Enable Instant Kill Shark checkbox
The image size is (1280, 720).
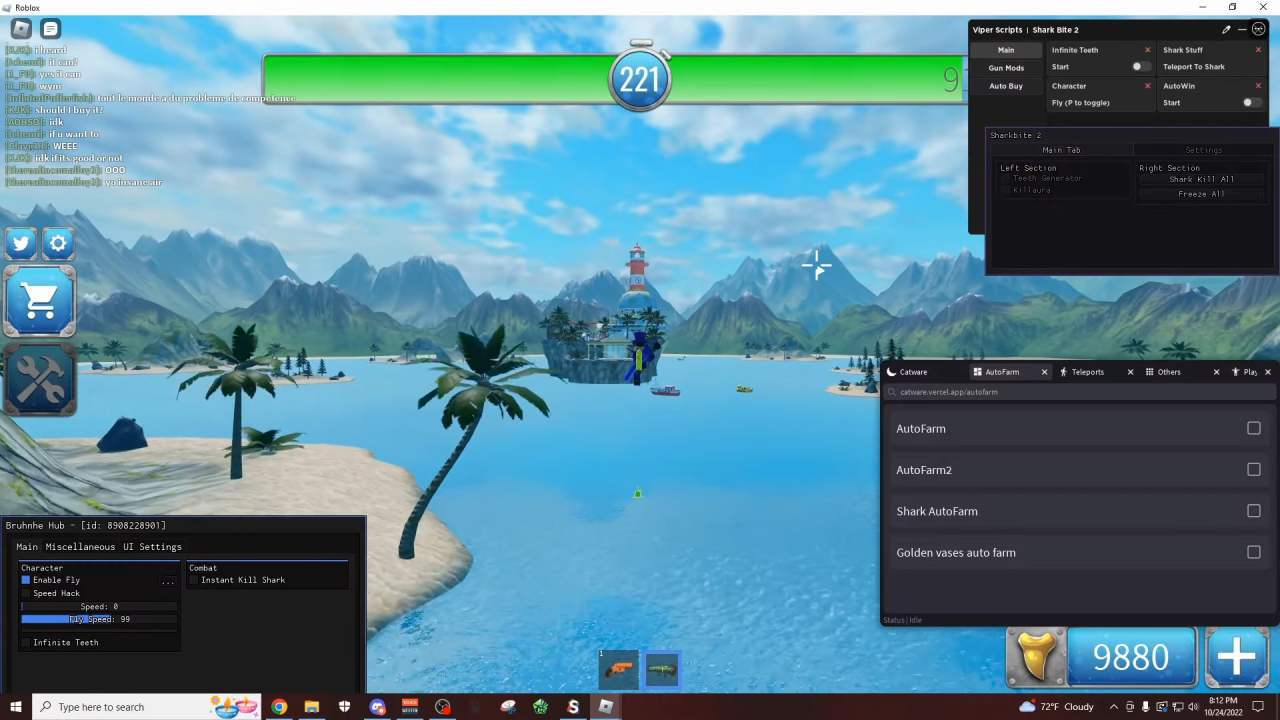click(194, 580)
